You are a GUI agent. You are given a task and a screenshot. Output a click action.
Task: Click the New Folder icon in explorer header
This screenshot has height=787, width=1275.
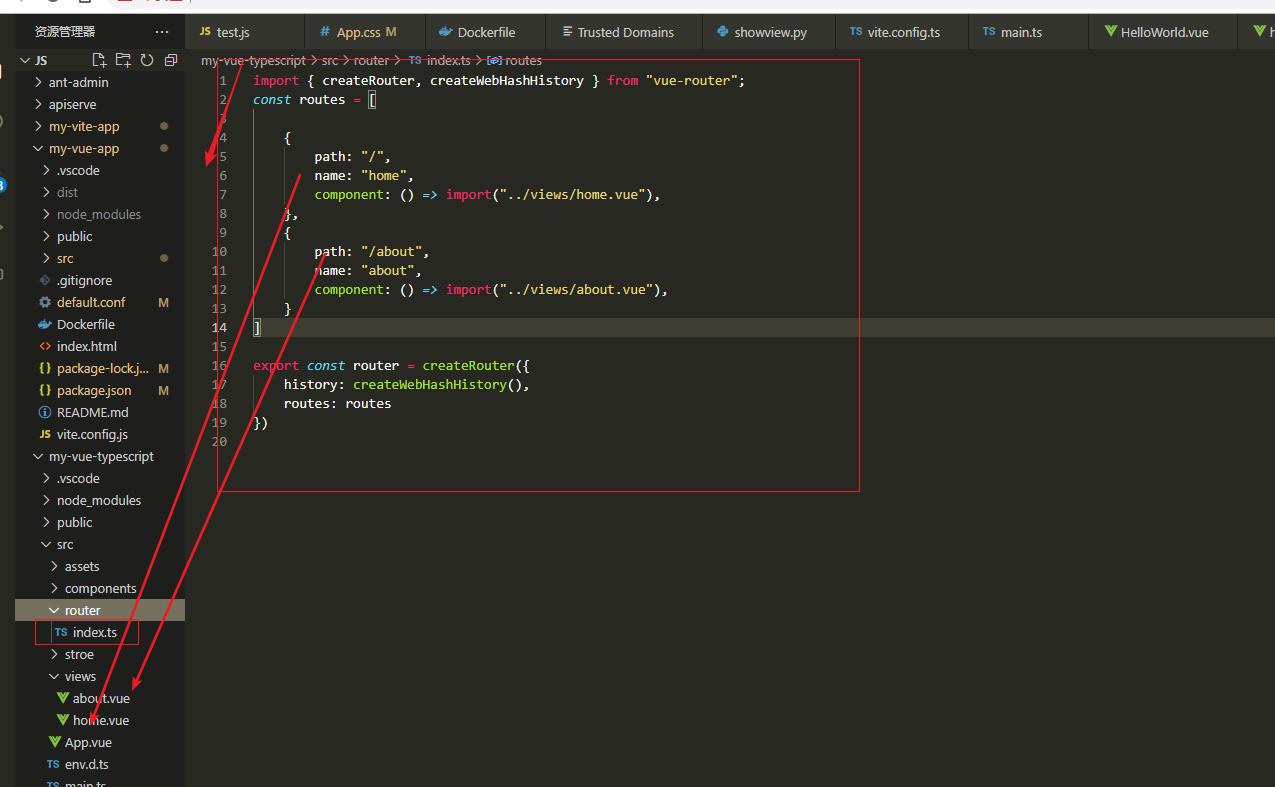123,60
